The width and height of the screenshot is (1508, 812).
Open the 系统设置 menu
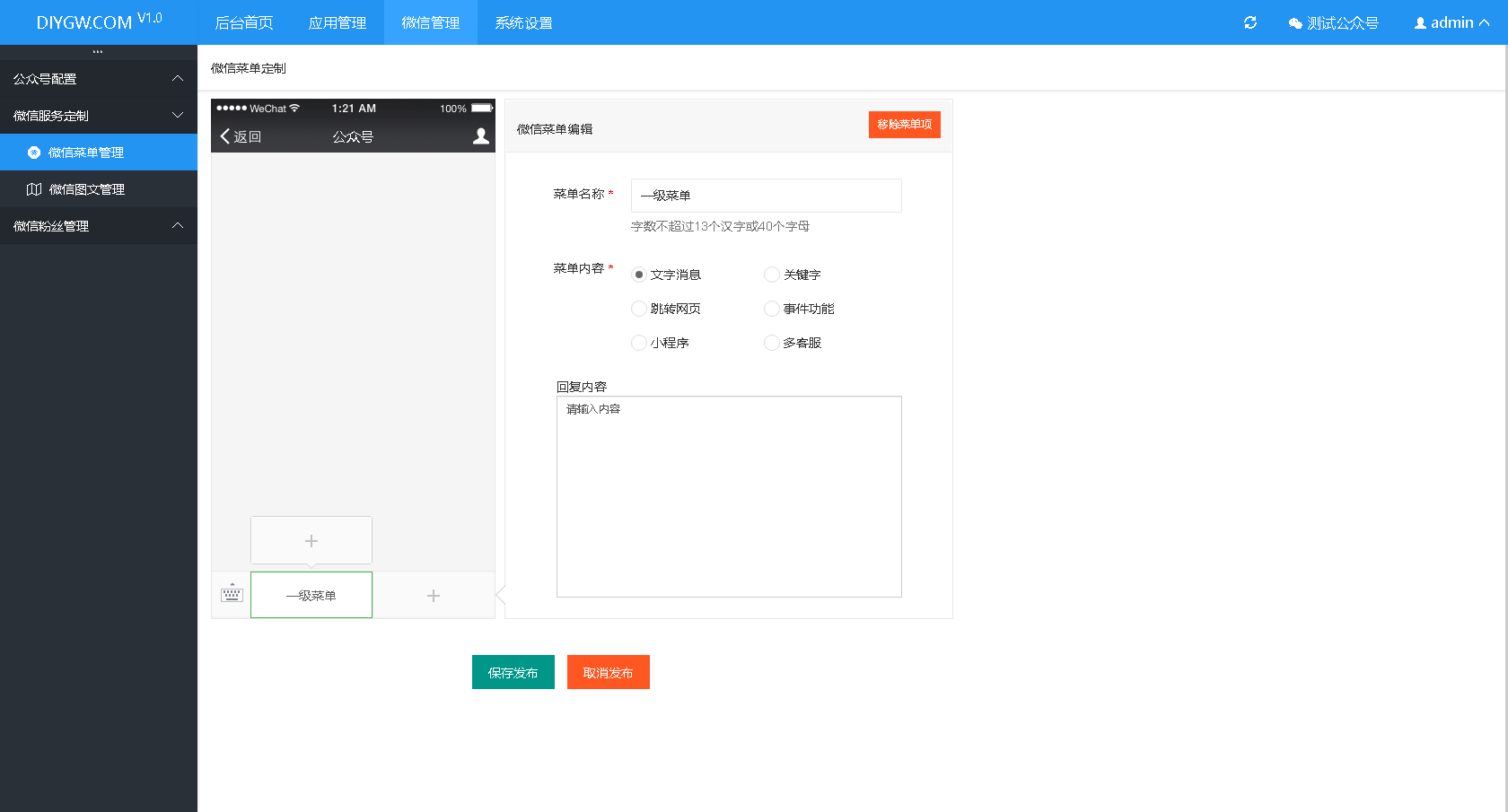522,22
